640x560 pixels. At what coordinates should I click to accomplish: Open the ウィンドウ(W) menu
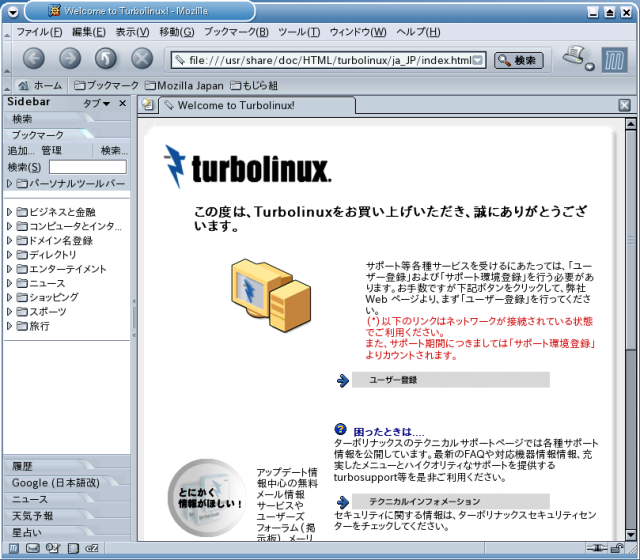[x=358, y=32]
